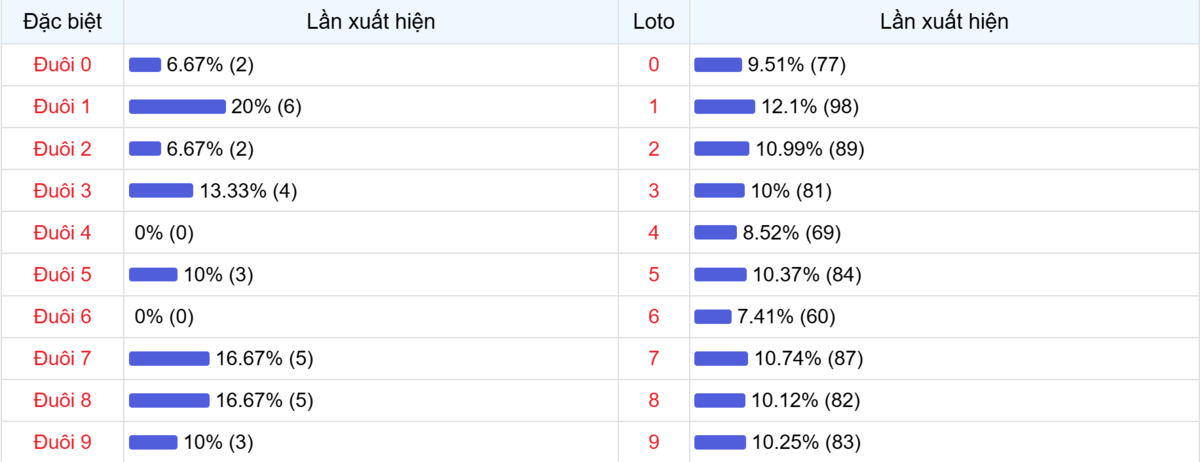Select the "Đuôi 1" label
Image resolution: width=1200 pixels, height=462 pixels.
(x=62, y=107)
